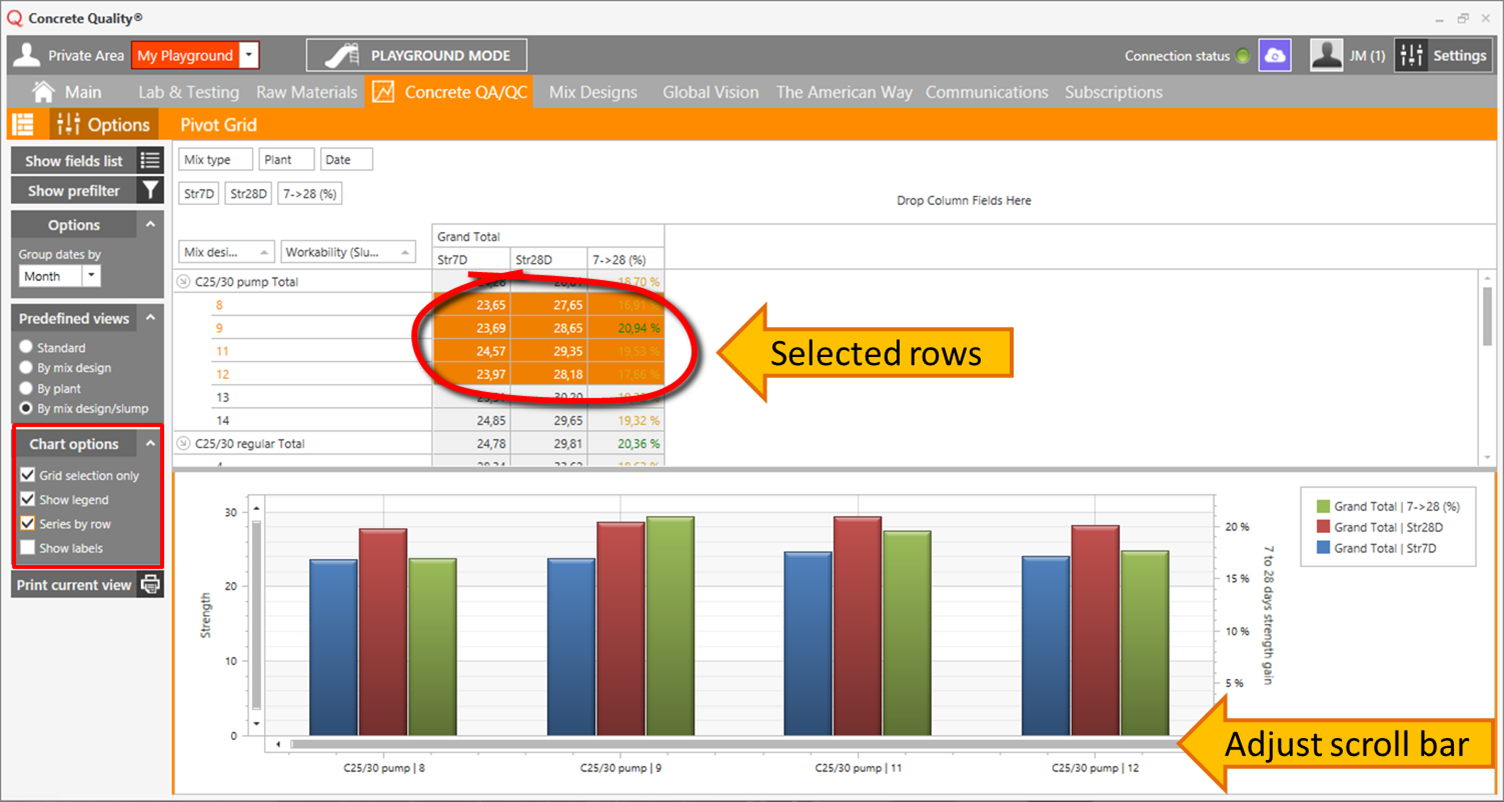Open the My Playground dropdown arrow
Screen dimensions: 1504x802
tap(249, 56)
